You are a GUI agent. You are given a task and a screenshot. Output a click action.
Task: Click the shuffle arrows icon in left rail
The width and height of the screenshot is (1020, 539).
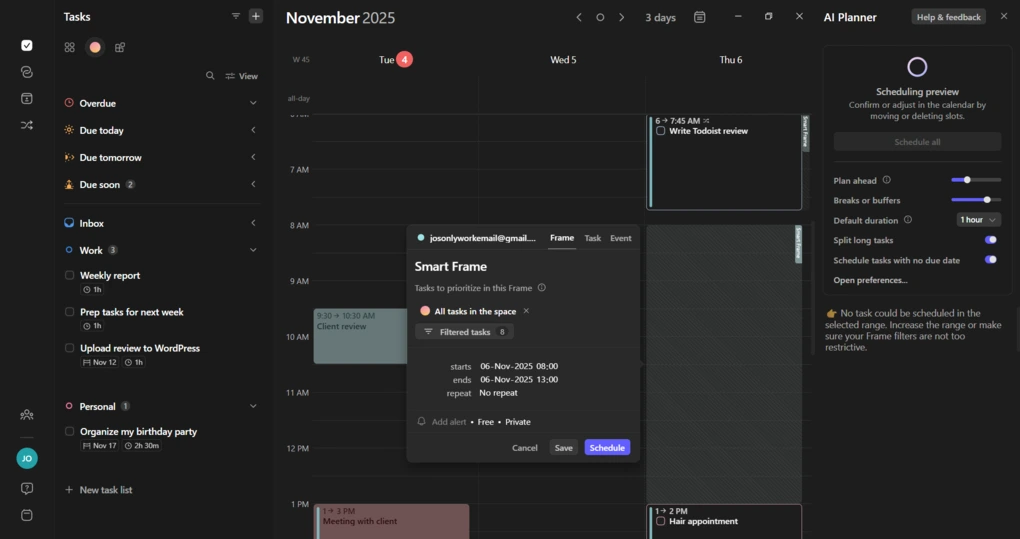pos(27,125)
